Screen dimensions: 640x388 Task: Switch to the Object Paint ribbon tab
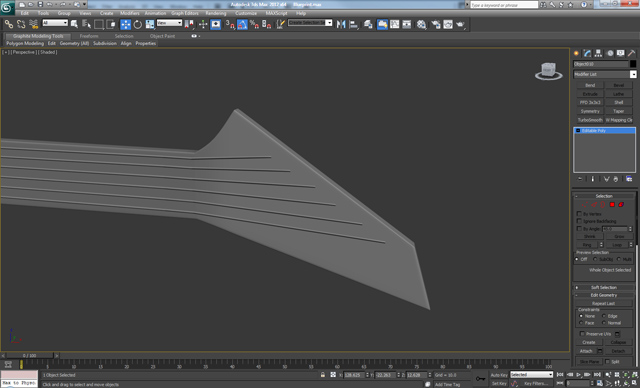[162, 36]
